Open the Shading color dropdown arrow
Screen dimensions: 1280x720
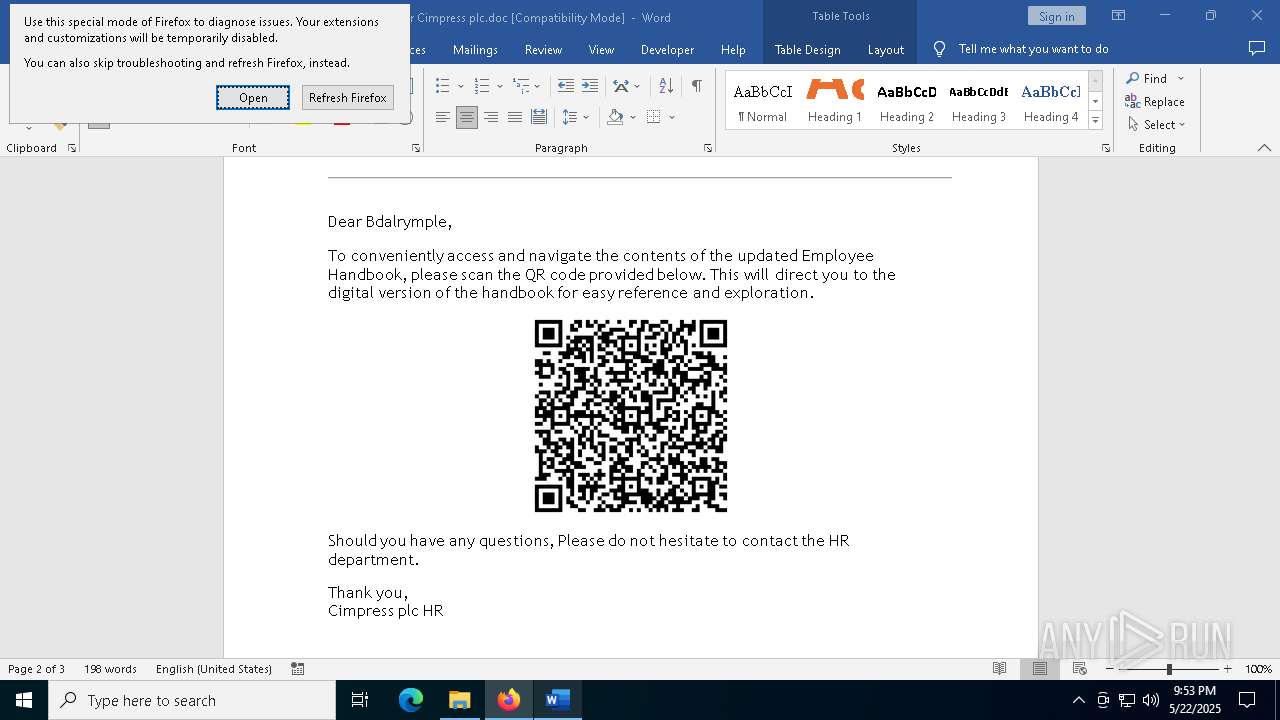[x=632, y=117]
